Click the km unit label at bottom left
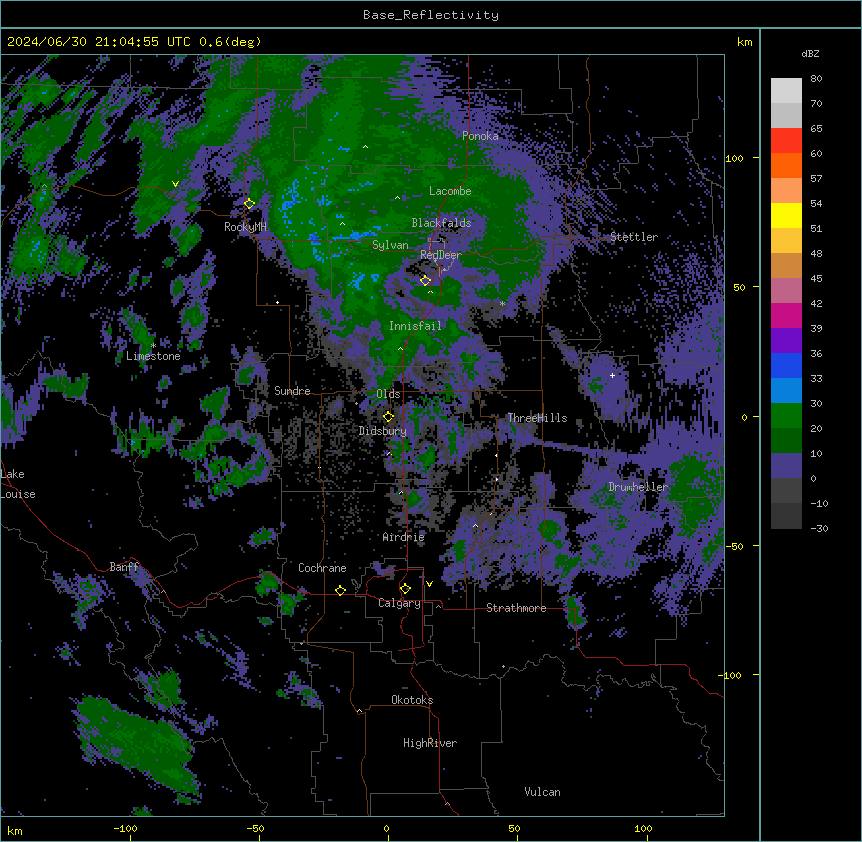This screenshot has width=862, height=842. coord(15,830)
